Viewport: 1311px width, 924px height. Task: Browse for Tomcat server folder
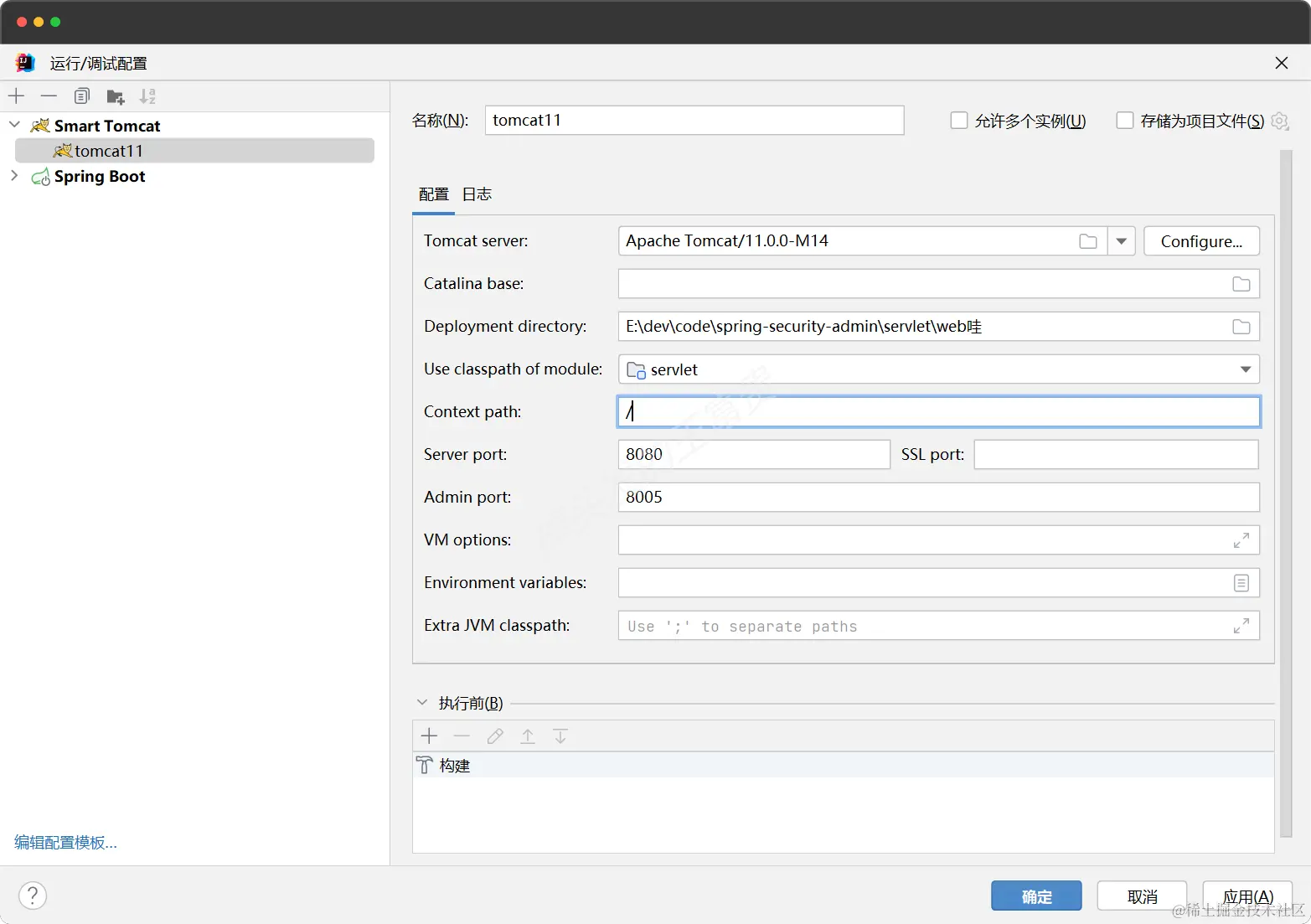1088,241
